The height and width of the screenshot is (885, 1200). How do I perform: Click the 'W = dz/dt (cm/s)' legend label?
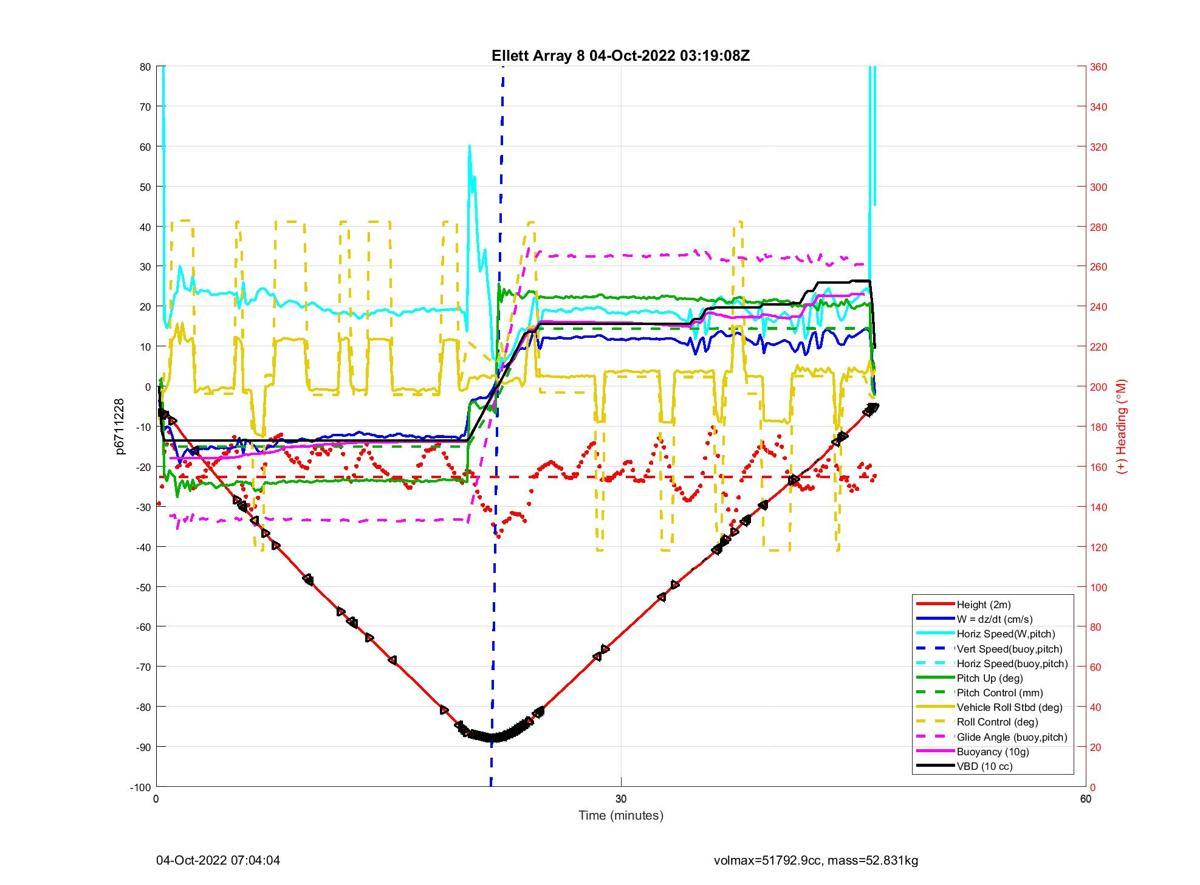tap(995, 619)
